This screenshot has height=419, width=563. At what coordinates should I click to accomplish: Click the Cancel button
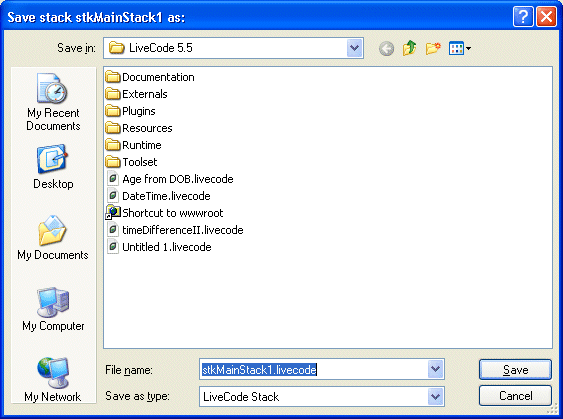(515, 396)
